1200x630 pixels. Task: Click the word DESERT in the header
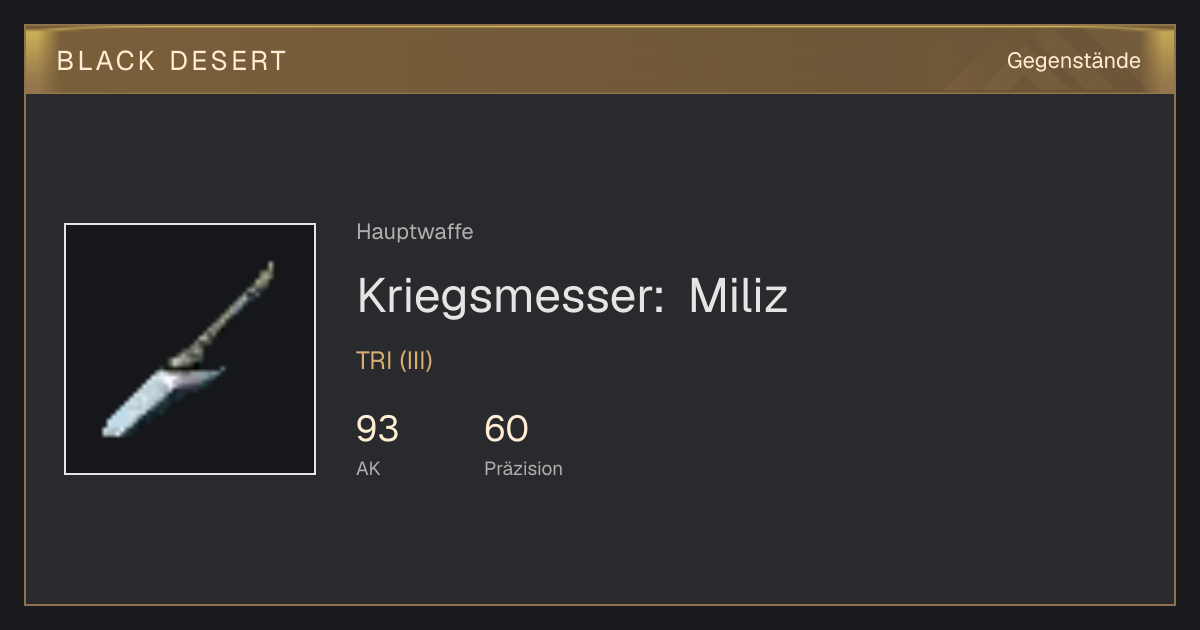pyautogui.click(x=228, y=61)
